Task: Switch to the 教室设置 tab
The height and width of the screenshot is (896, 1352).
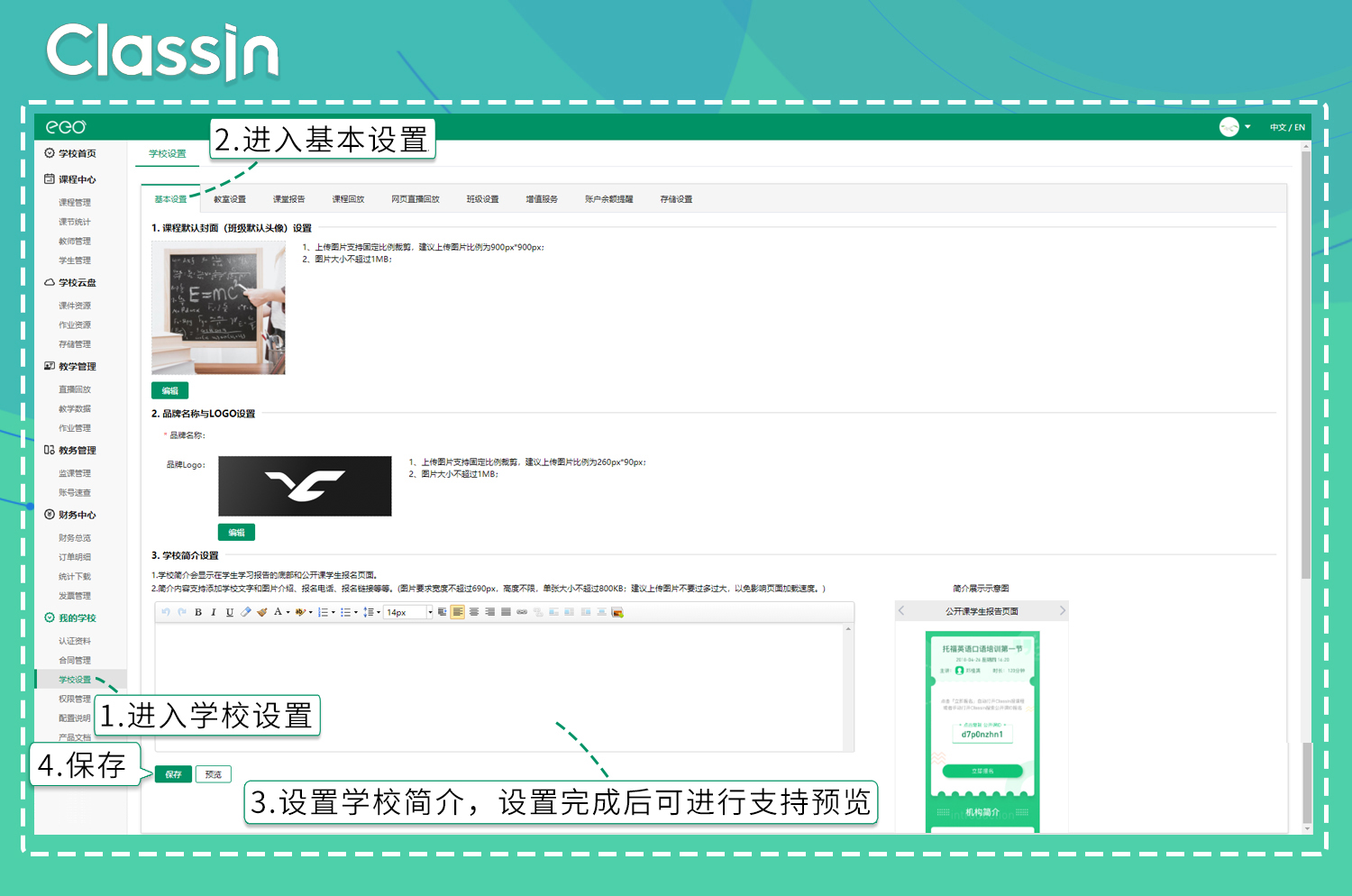Action: pyautogui.click(x=230, y=199)
